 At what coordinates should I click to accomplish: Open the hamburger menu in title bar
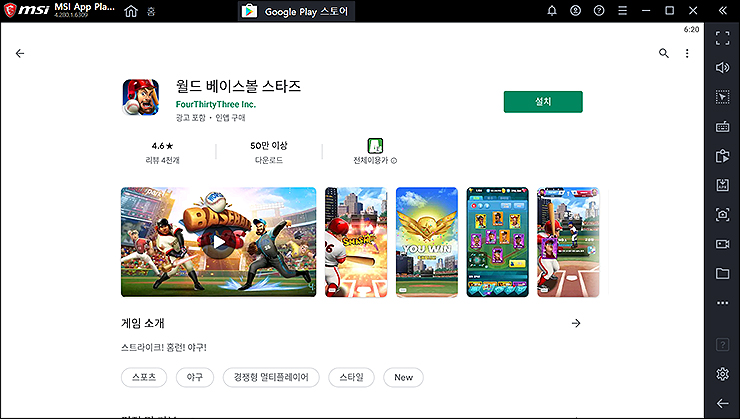coord(622,10)
